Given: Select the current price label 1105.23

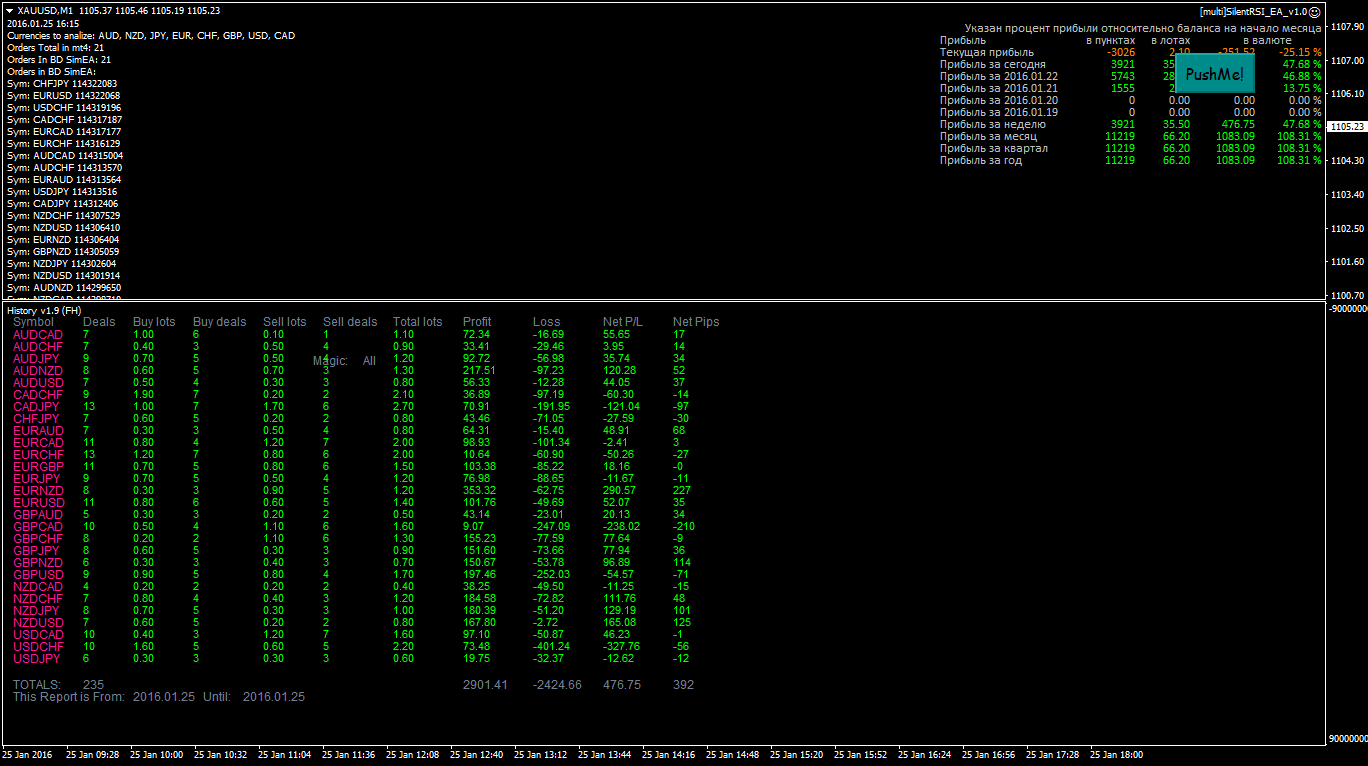Looking at the screenshot, I should coord(1348,126).
